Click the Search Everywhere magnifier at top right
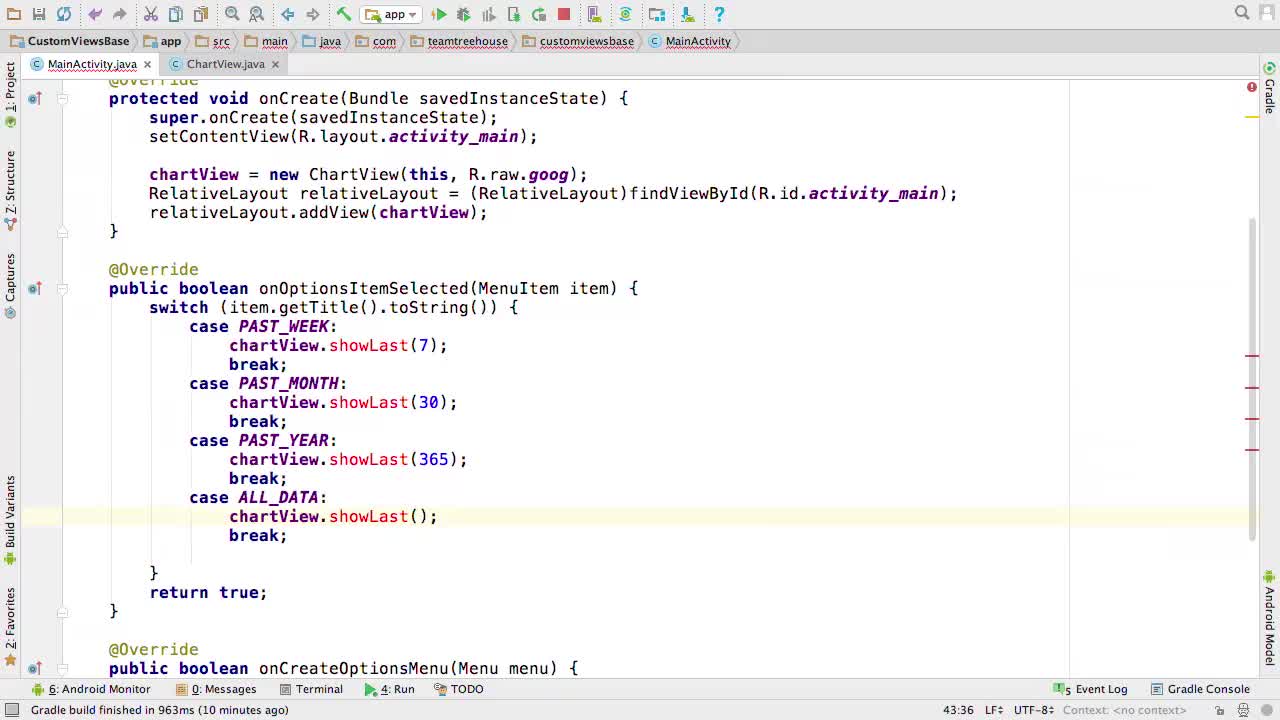This screenshot has height=720, width=1280. click(1242, 13)
